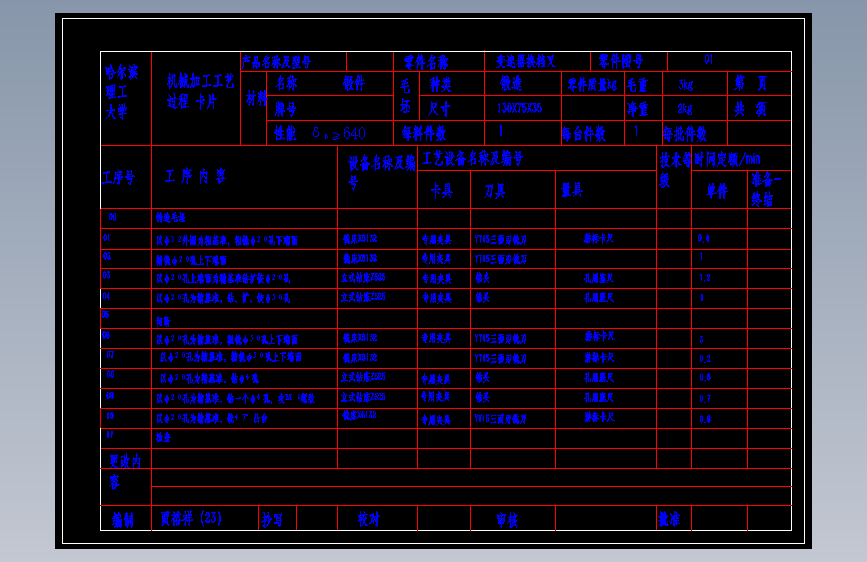Click process number '07' in the 工序号 column
This screenshot has width=867, height=562.
coord(110,355)
